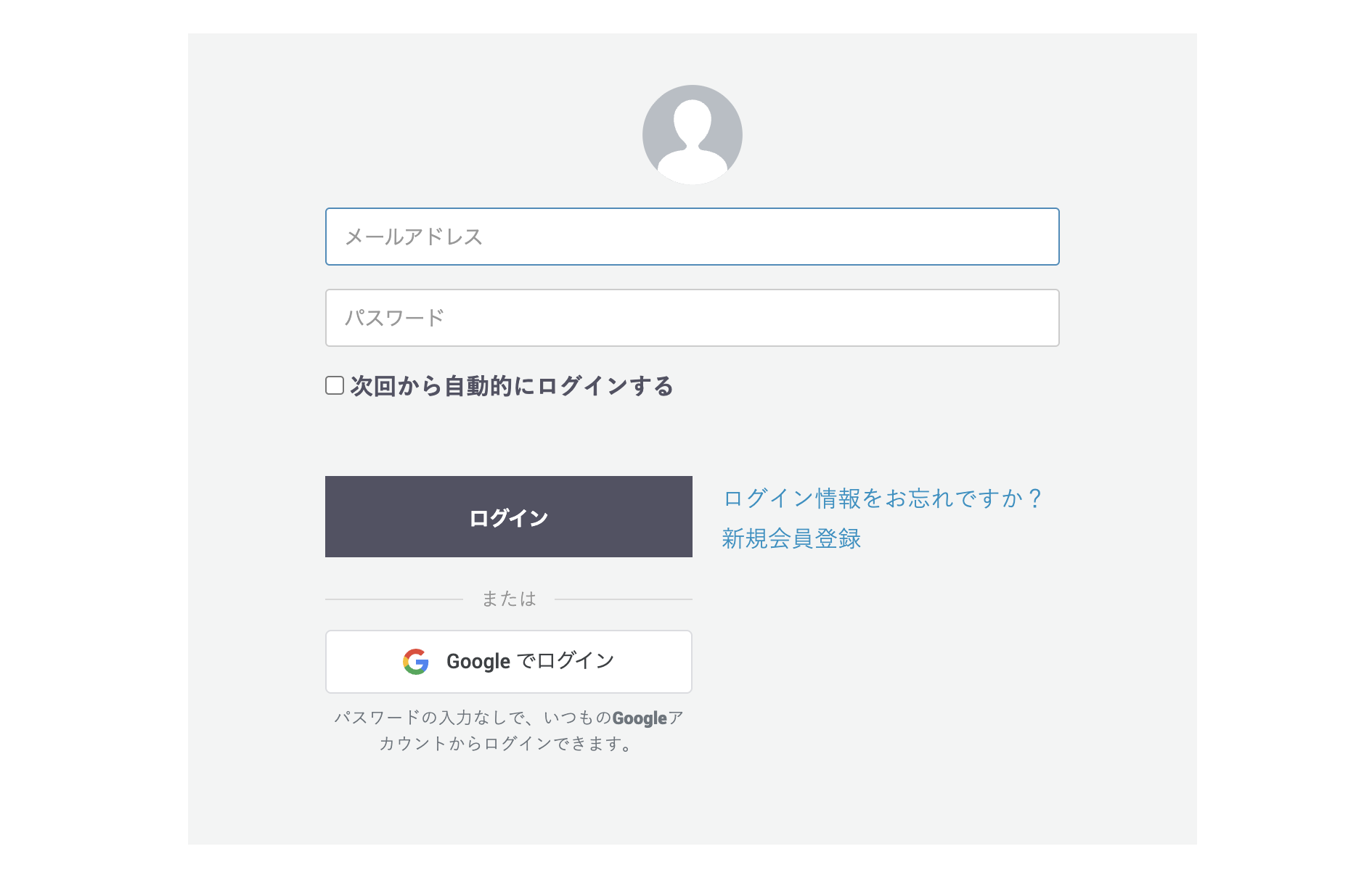The image size is (1372, 878).
Task: Click the horizontal line left of または
Action: (x=394, y=599)
